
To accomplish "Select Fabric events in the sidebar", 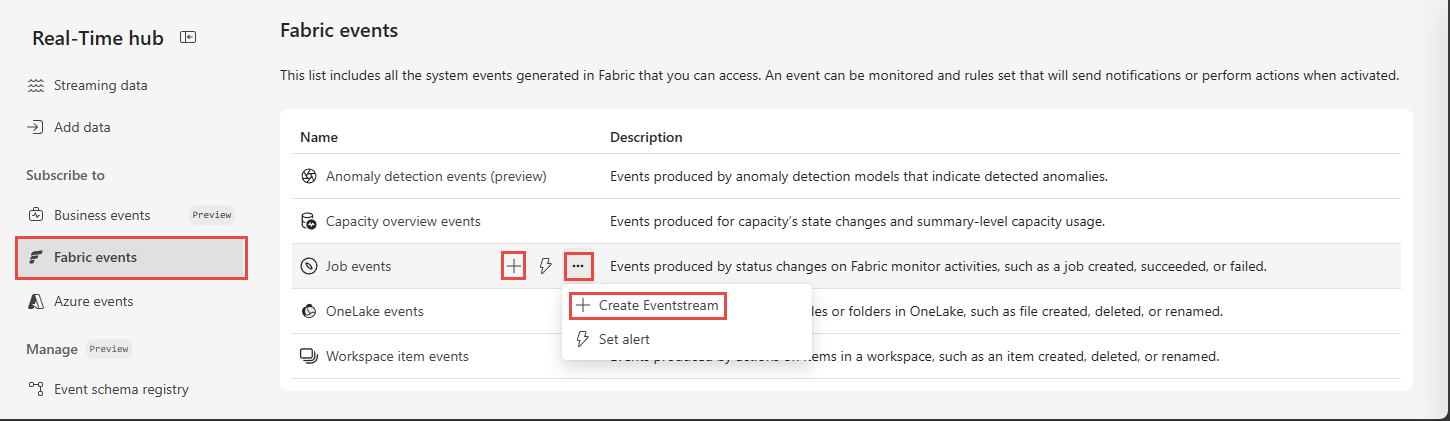I will (131, 257).
